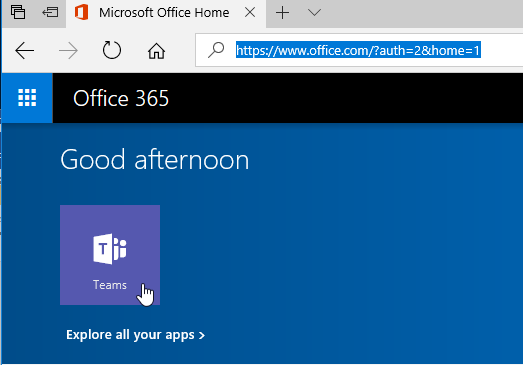
Task: Open a new browser tab
Action: coord(283,13)
